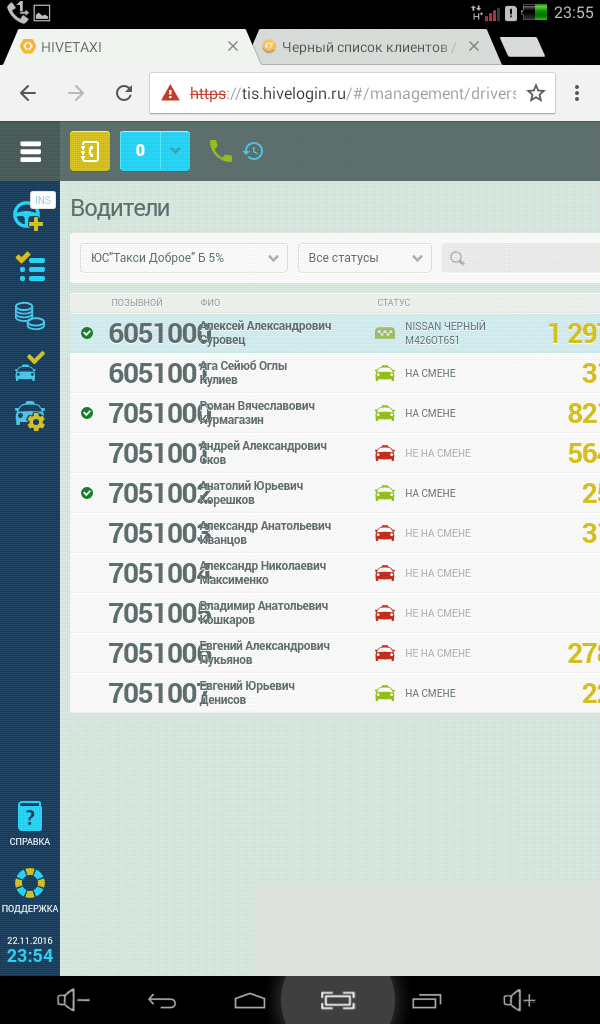Open the orders checklist sidebar icon
Image resolution: width=600 pixels, height=1024 pixels.
click(29, 267)
